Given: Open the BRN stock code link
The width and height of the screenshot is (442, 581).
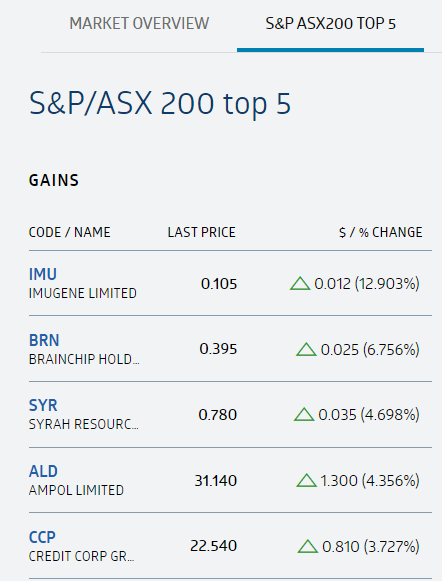Looking at the screenshot, I should (x=44, y=340).
